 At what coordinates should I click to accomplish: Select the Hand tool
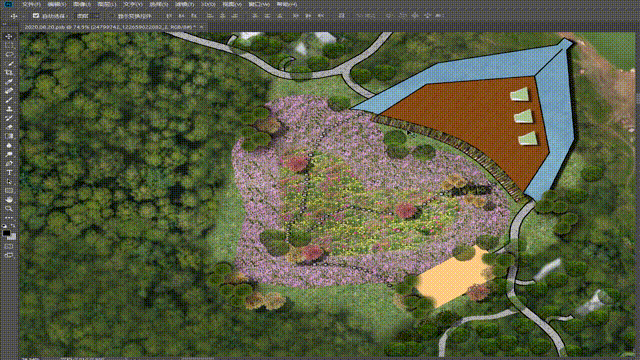click(9, 200)
